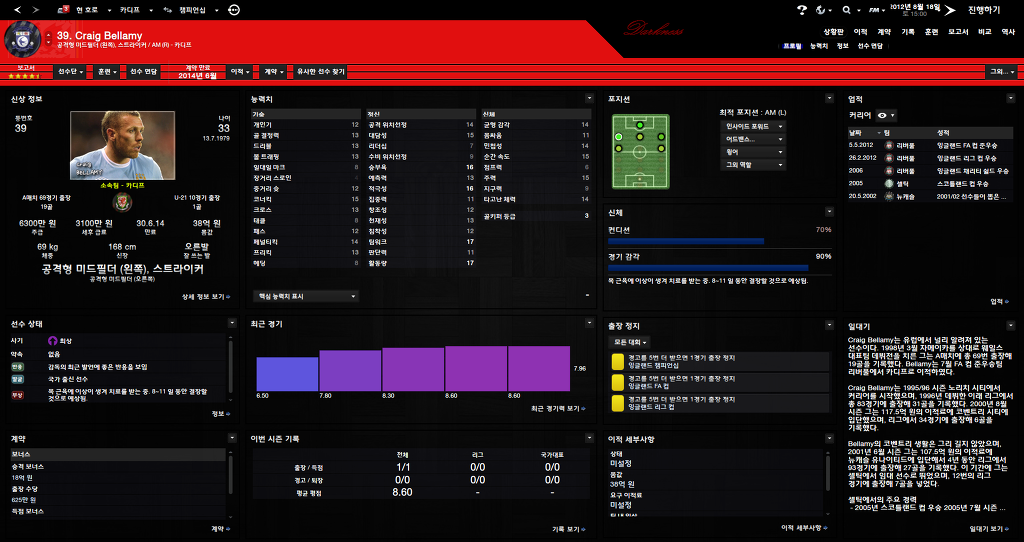Click the red 부상 injury badge
The image size is (1024, 542).
pyautogui.click(x=17, y=395)
